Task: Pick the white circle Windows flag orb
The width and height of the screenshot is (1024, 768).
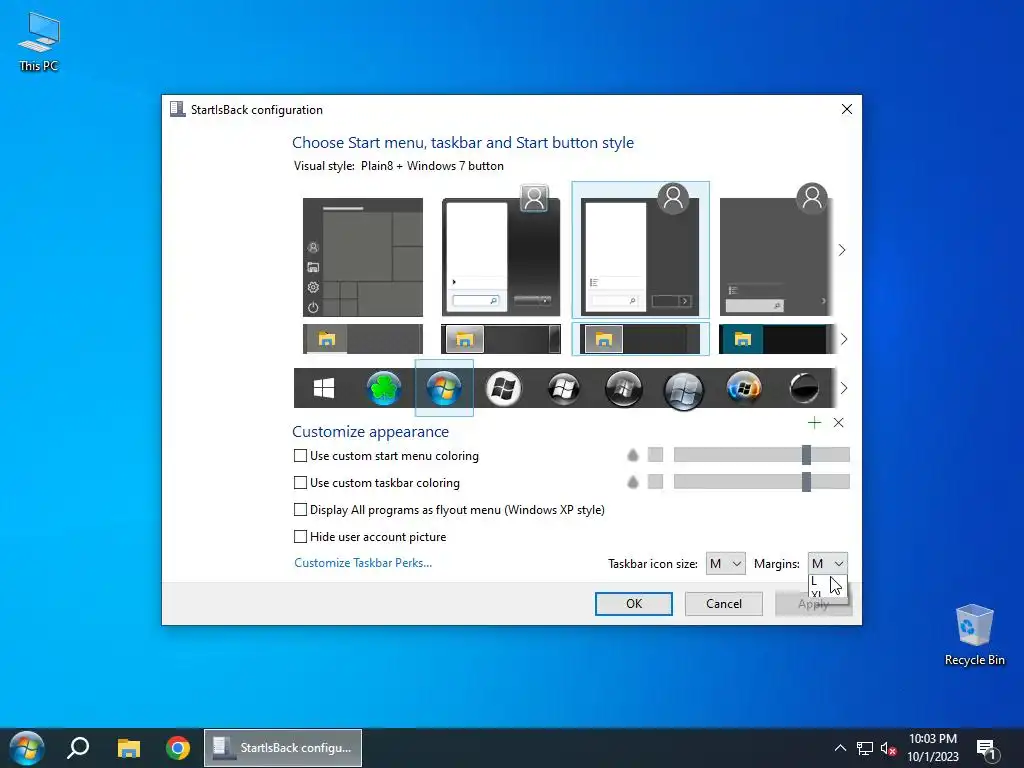Action: 504,388
